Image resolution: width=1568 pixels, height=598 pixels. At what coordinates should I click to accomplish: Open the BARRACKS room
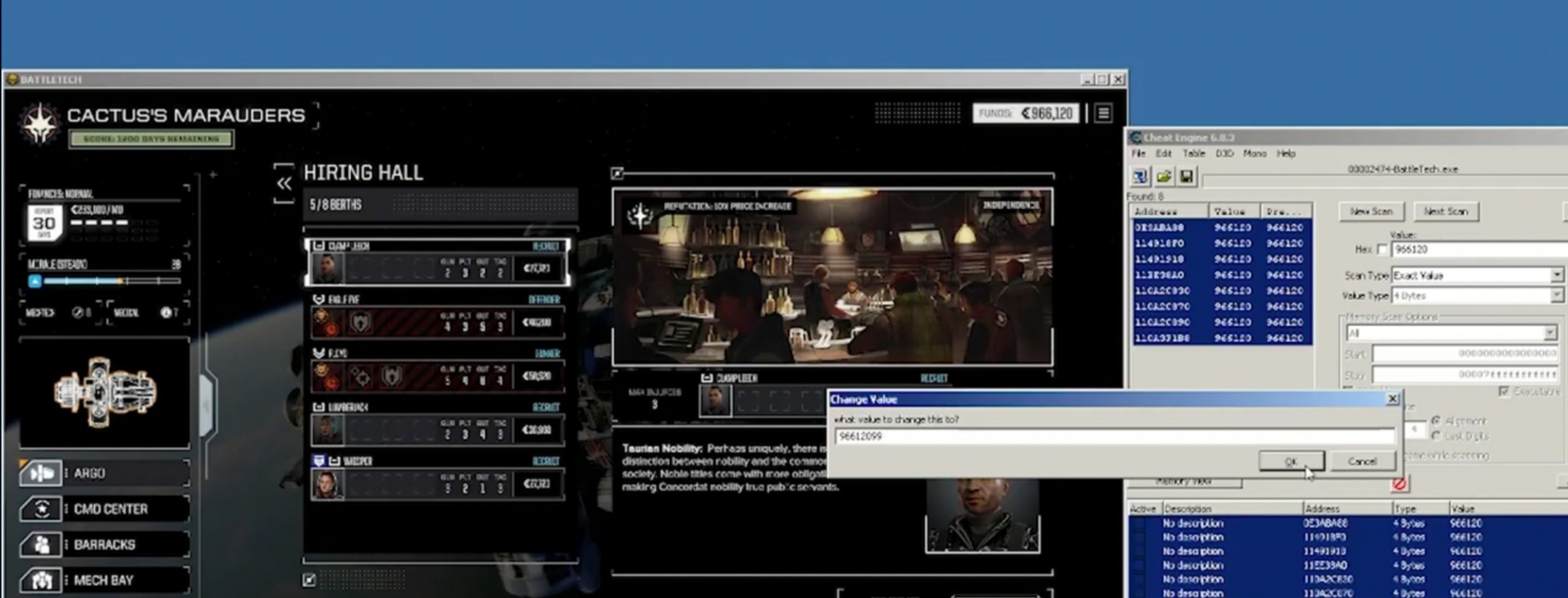[x=104, y=545]
